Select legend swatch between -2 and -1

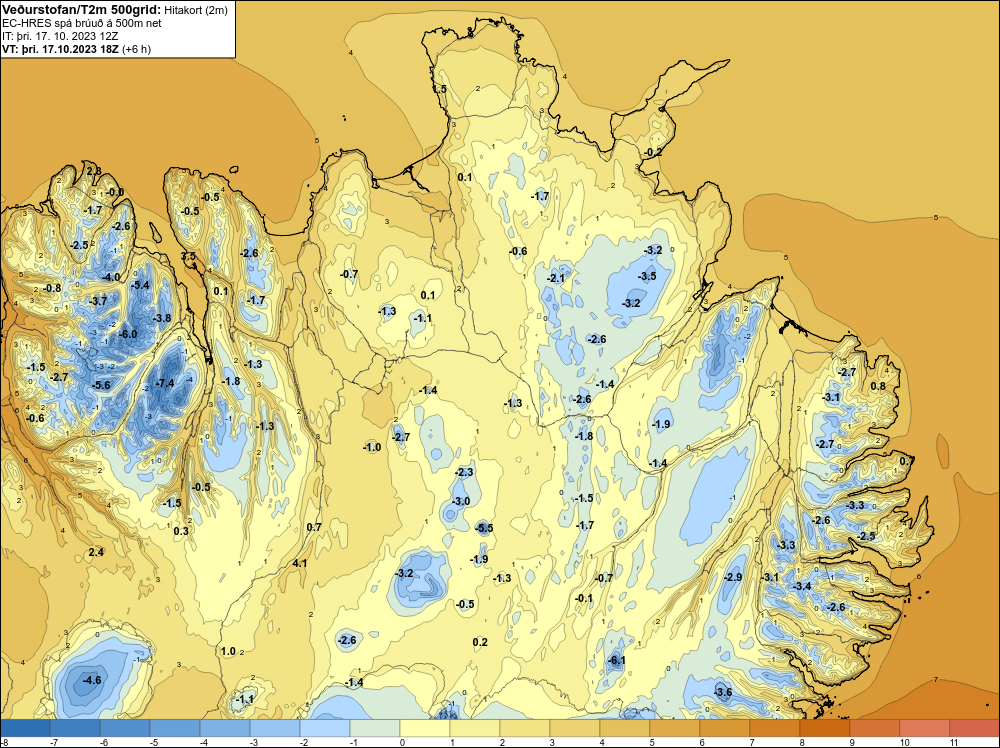[325, 728]
